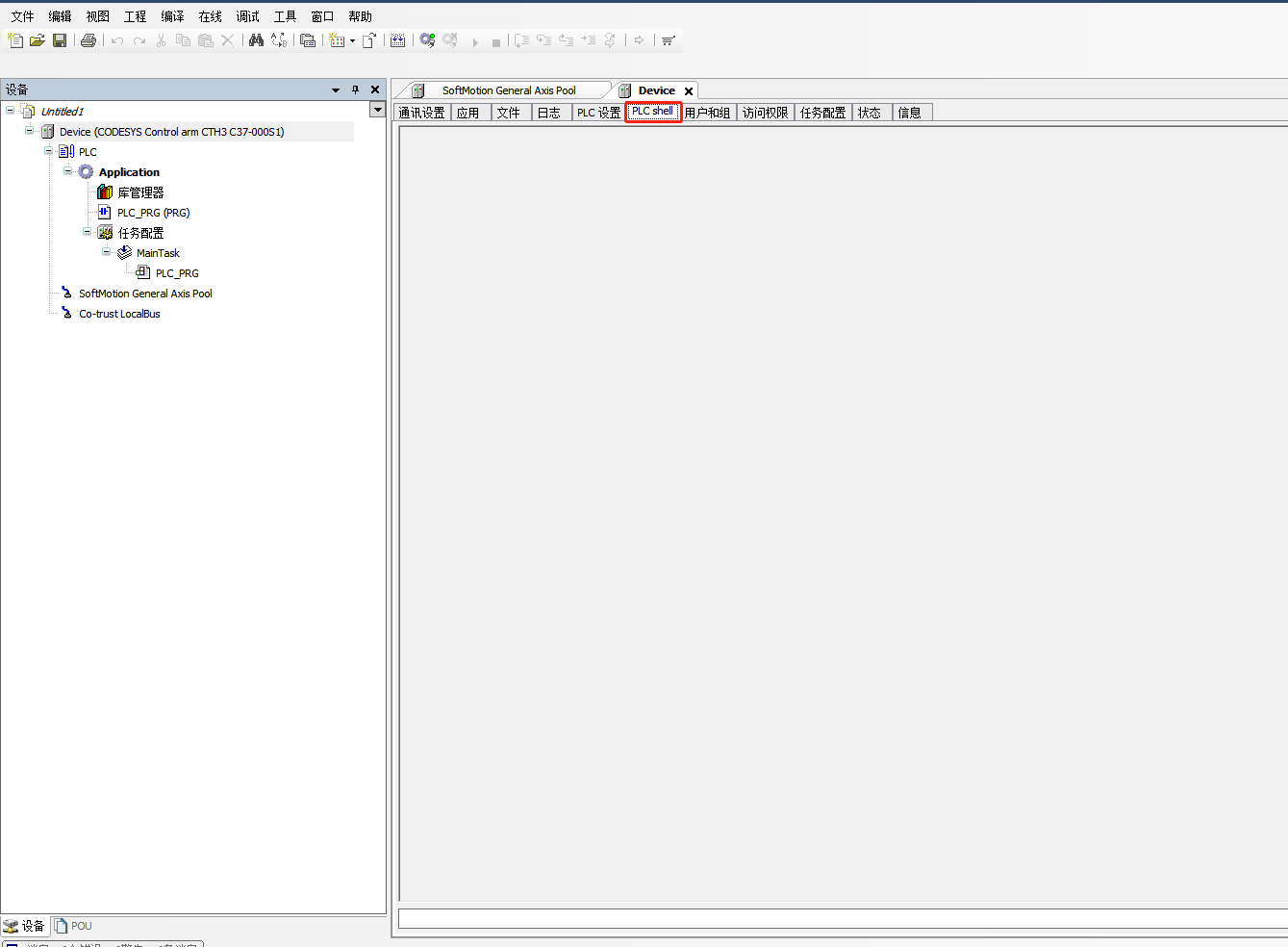This screenshot has height=947, width=1288.
Task: Select 库管理器 in the device tree
Action: pos(140,192)
